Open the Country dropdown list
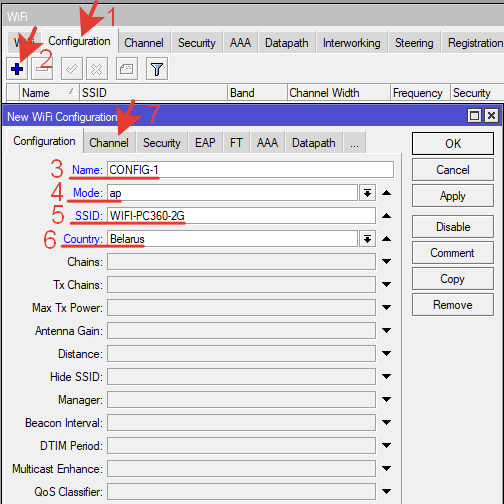Image resolution: width=504 pixels, height=504 pixels. click(367, 239)
